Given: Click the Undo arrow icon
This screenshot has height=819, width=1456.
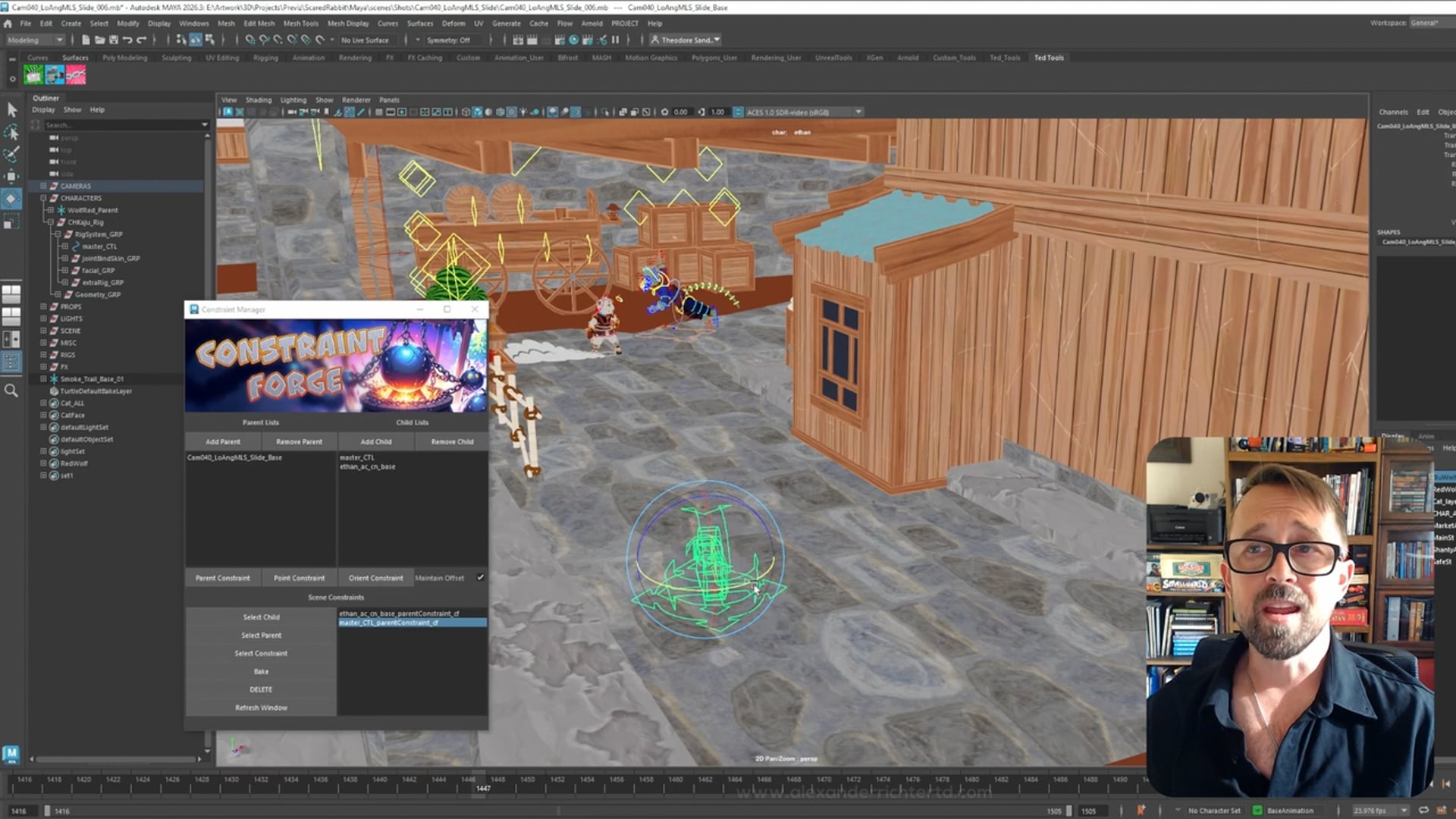Looking at the screenshot, I should click(127, 40).
